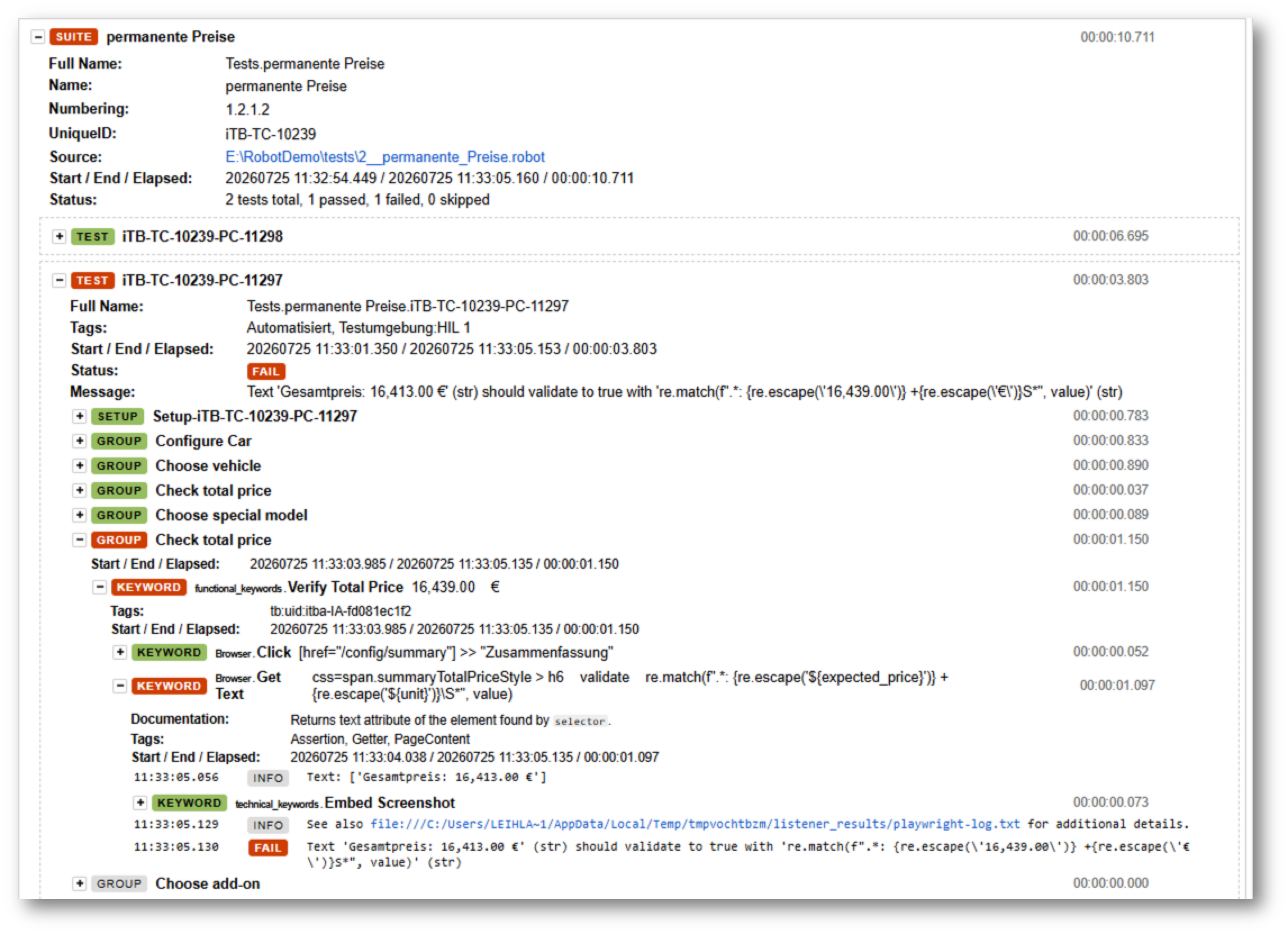
Task: Open the playwright-log.txt file link
Action: [695, 824]
